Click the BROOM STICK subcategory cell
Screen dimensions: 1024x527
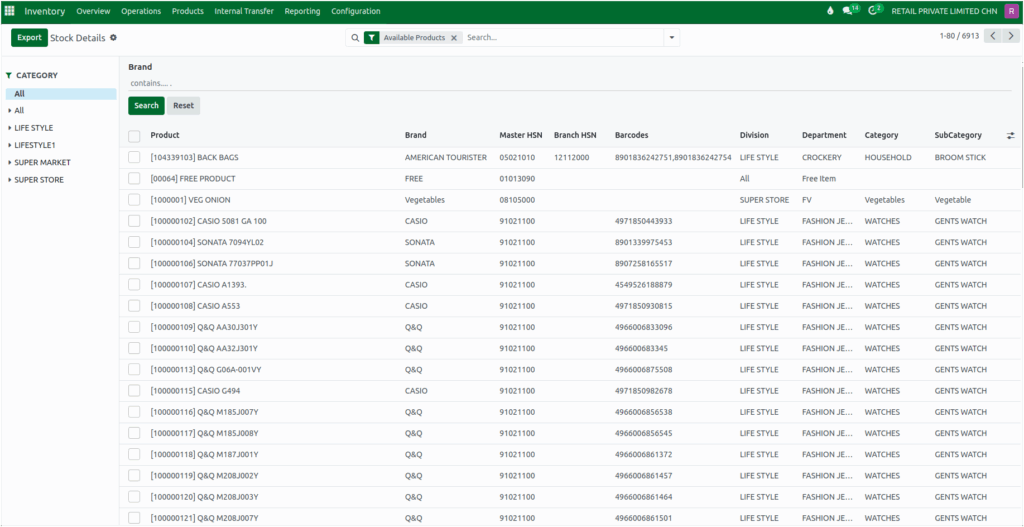click(960, 157)
